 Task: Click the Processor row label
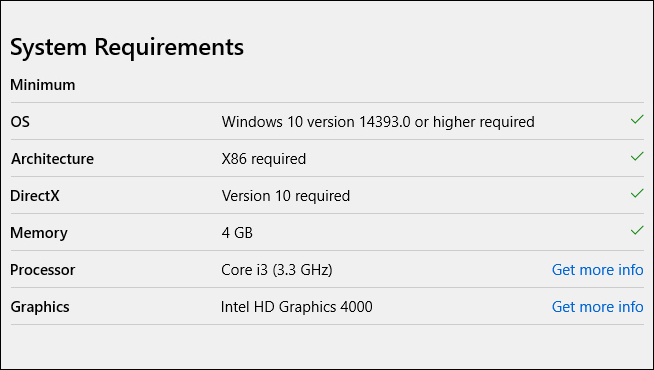point(43,270)
